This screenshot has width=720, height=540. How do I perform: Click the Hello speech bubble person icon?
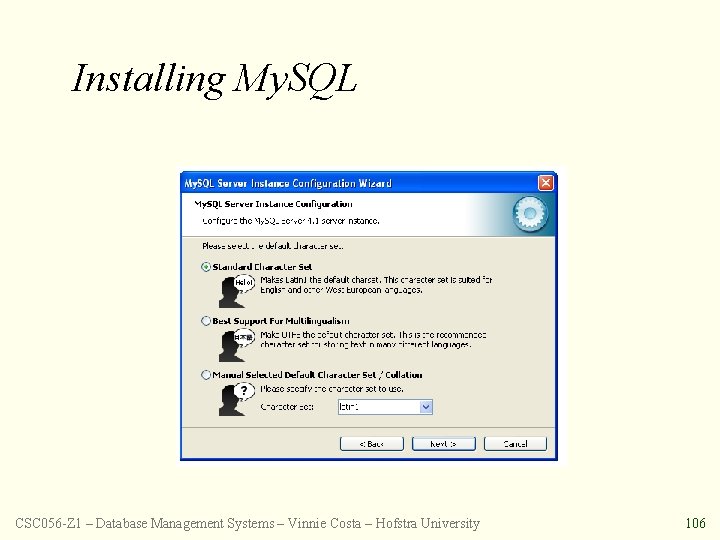(x=236, y=291)
